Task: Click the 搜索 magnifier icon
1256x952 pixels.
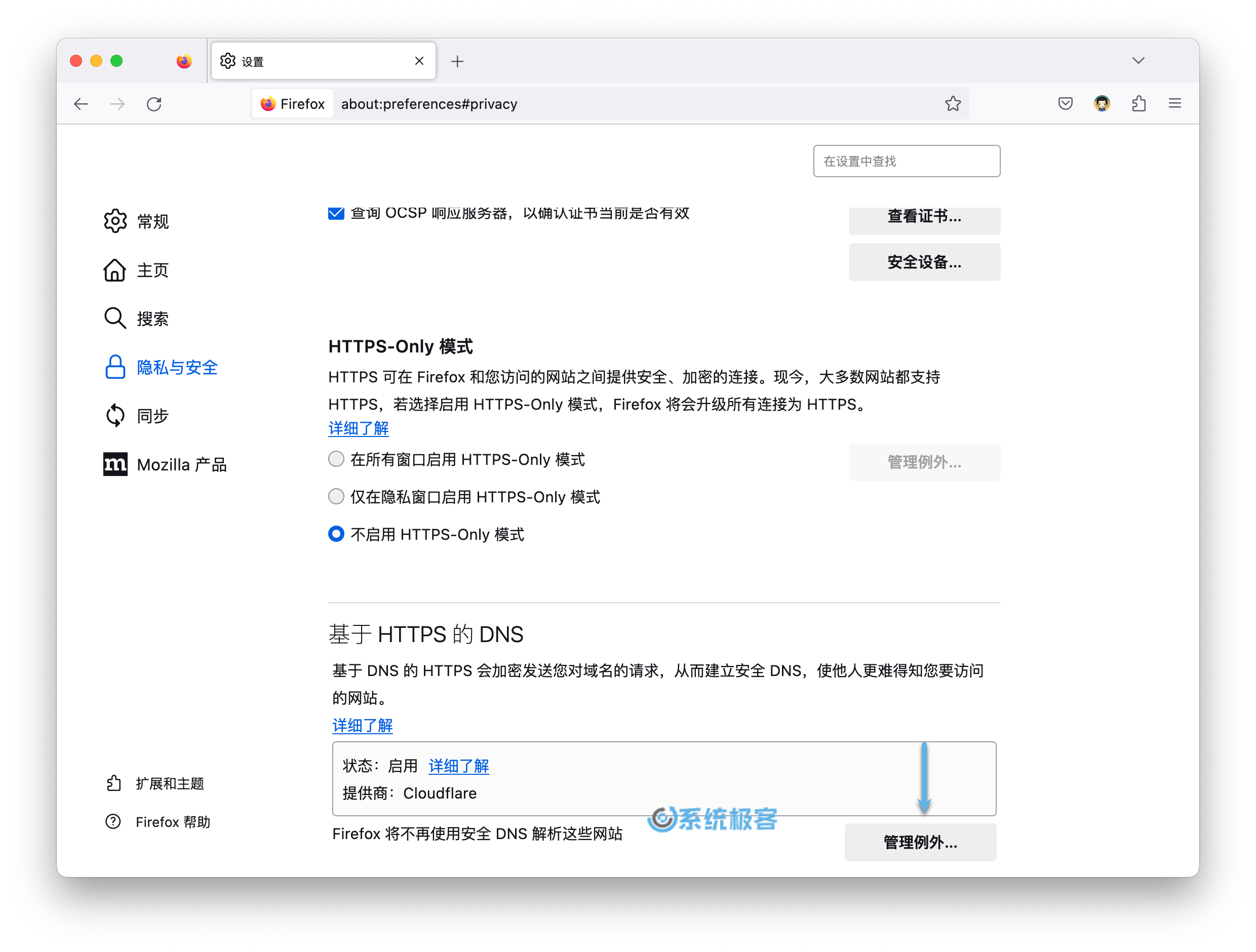Action: (x=115, y=319)
